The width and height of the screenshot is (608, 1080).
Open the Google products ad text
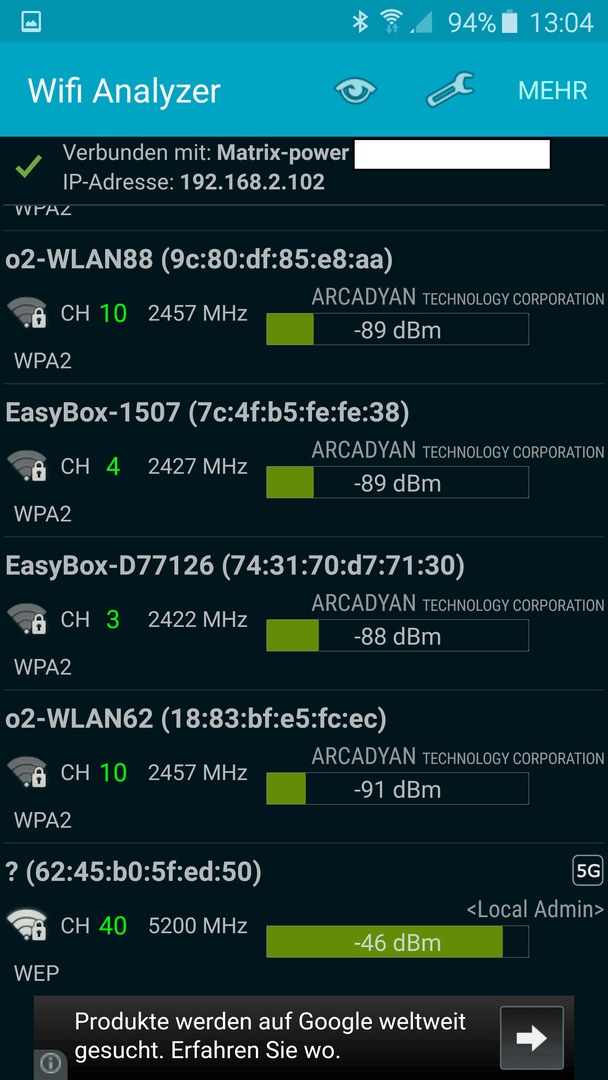click(271, 1036)
